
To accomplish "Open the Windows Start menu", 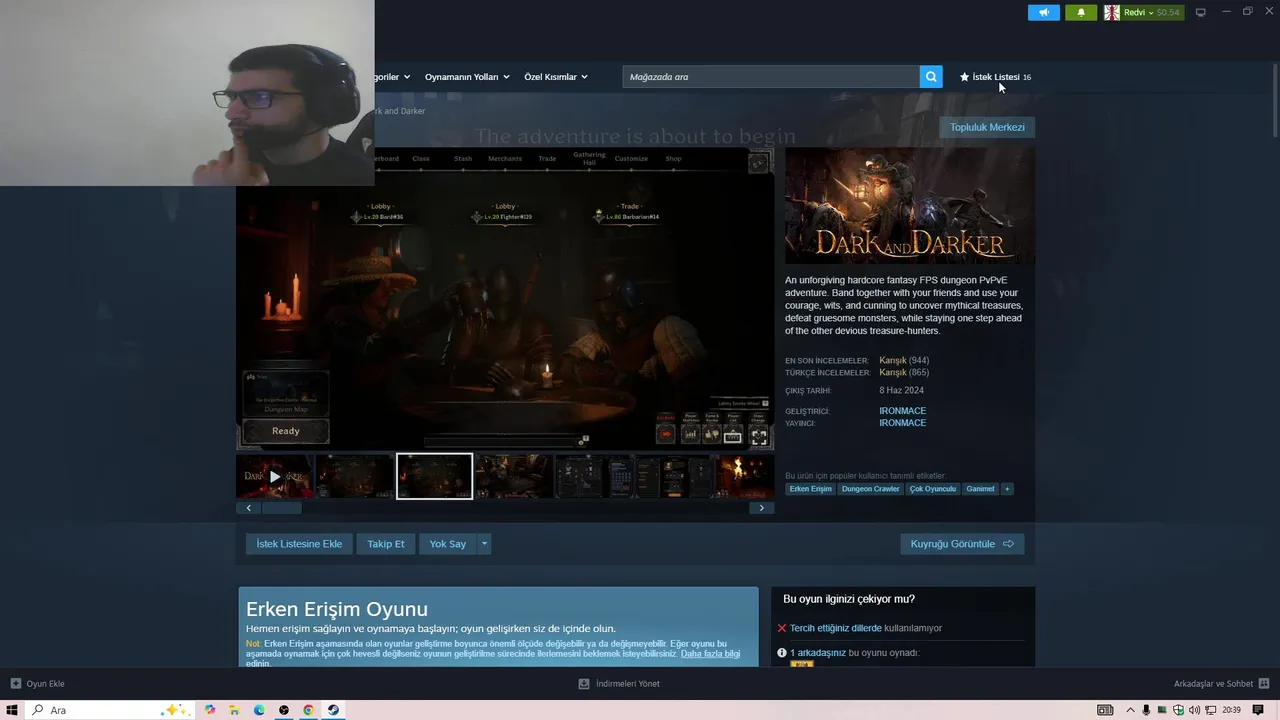I will (13, 710).
